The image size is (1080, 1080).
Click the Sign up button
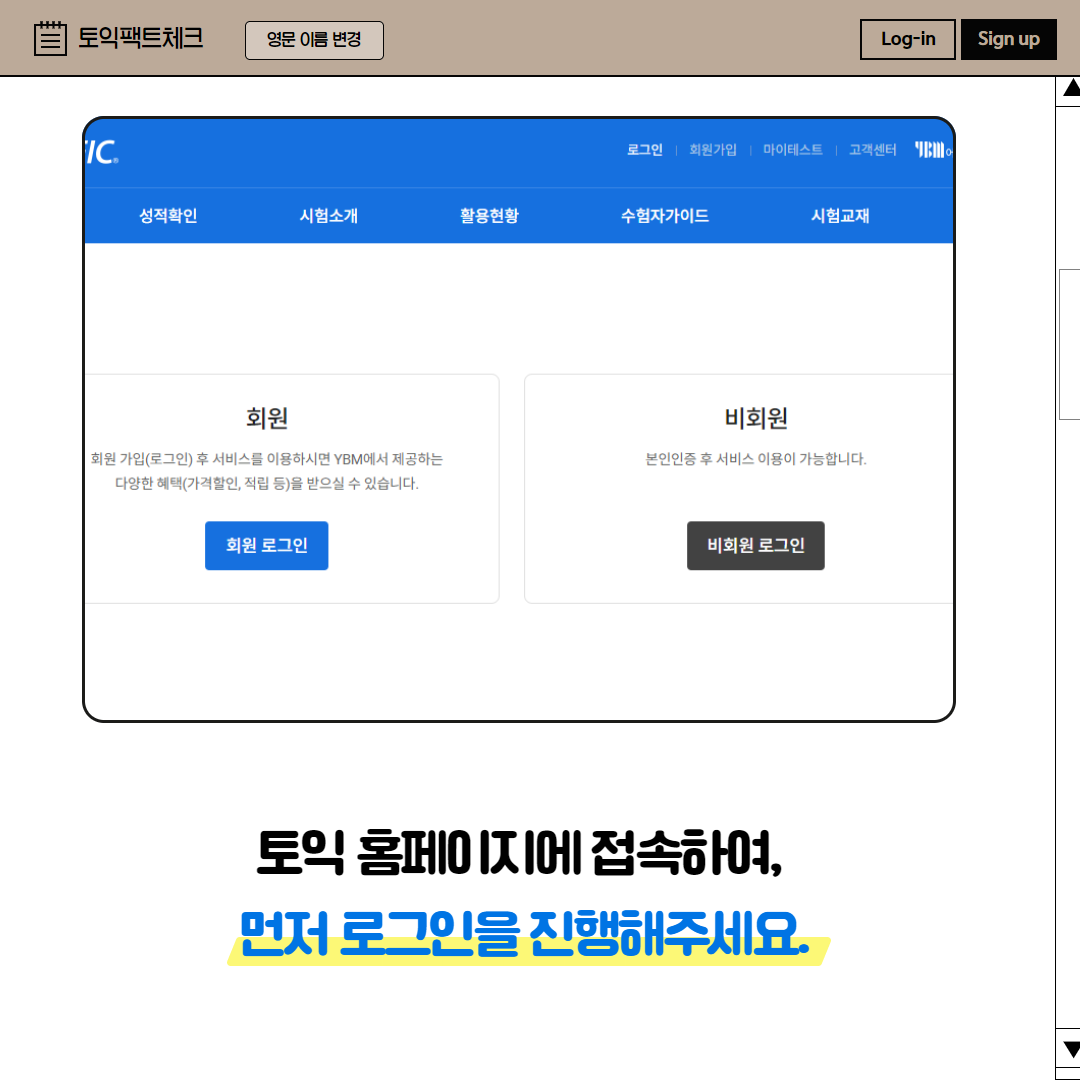(1008, 39)
